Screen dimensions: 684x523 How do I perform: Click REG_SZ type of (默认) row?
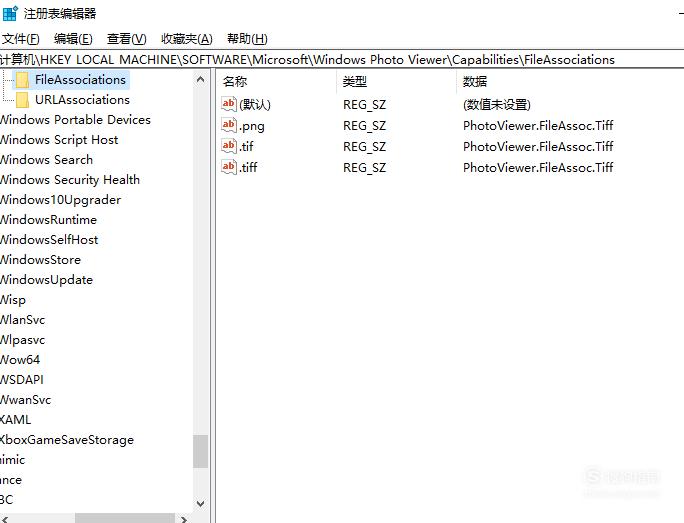[365, 105]
